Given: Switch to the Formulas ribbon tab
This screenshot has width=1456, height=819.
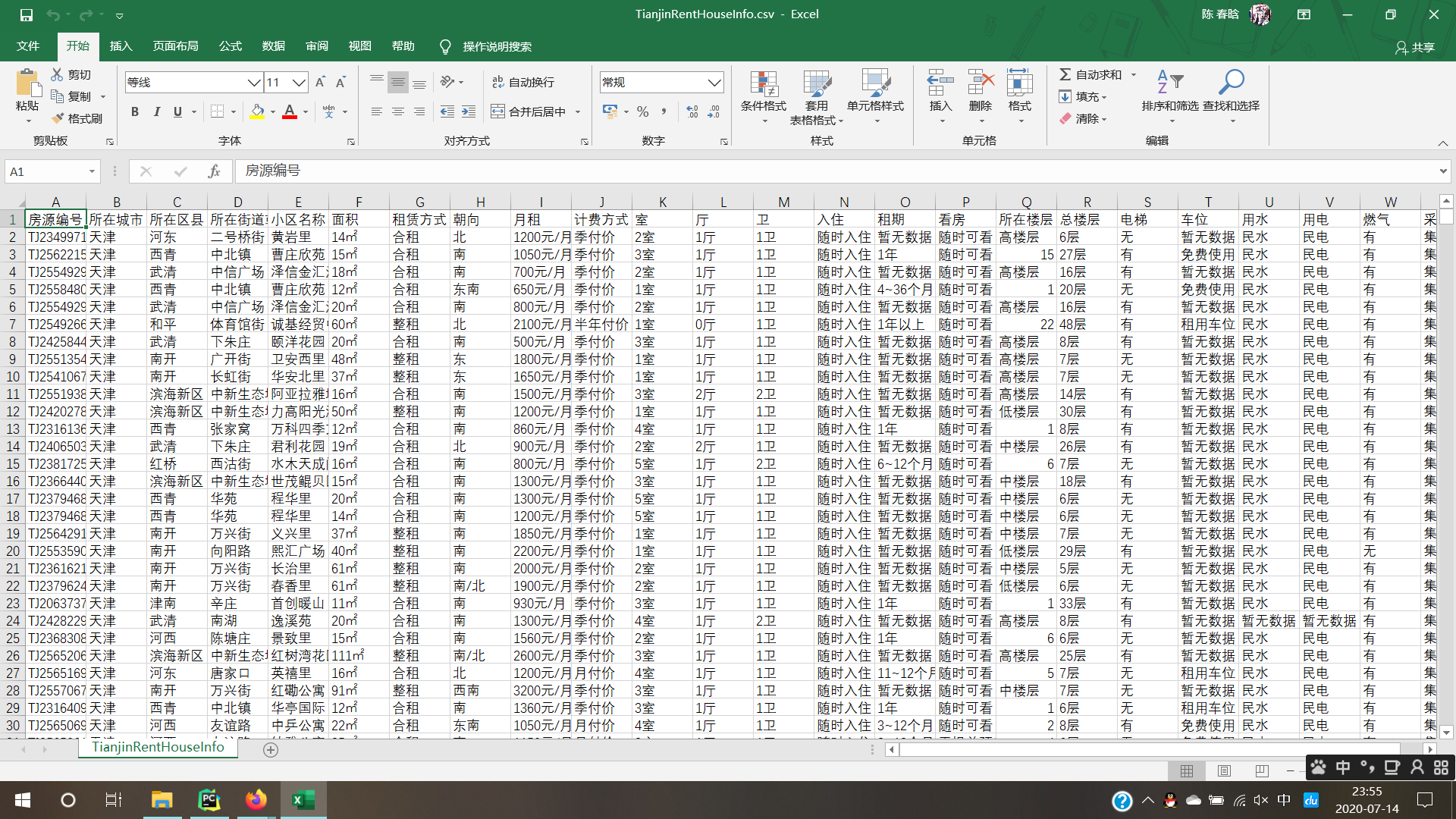Looking at the screenshot, I should 230,46.
